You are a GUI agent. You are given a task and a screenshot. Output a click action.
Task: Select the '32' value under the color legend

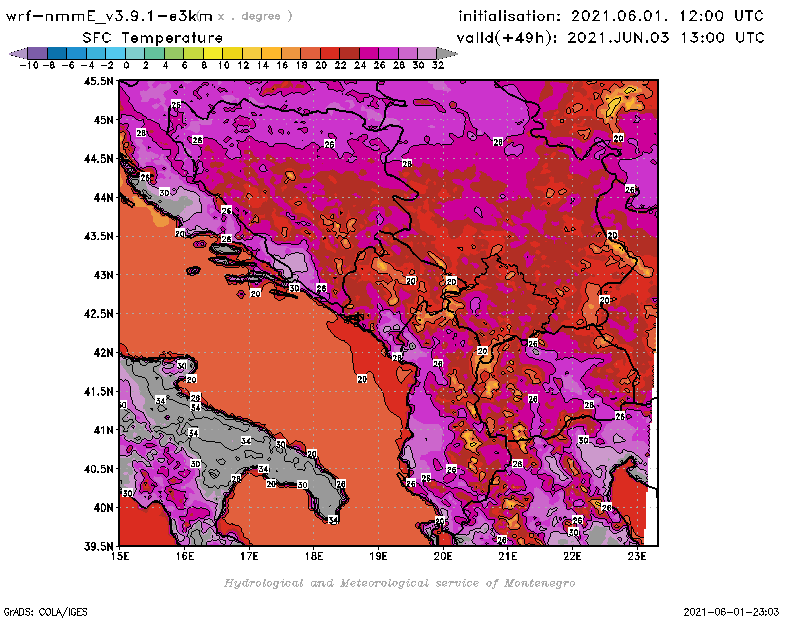[438, 65]
